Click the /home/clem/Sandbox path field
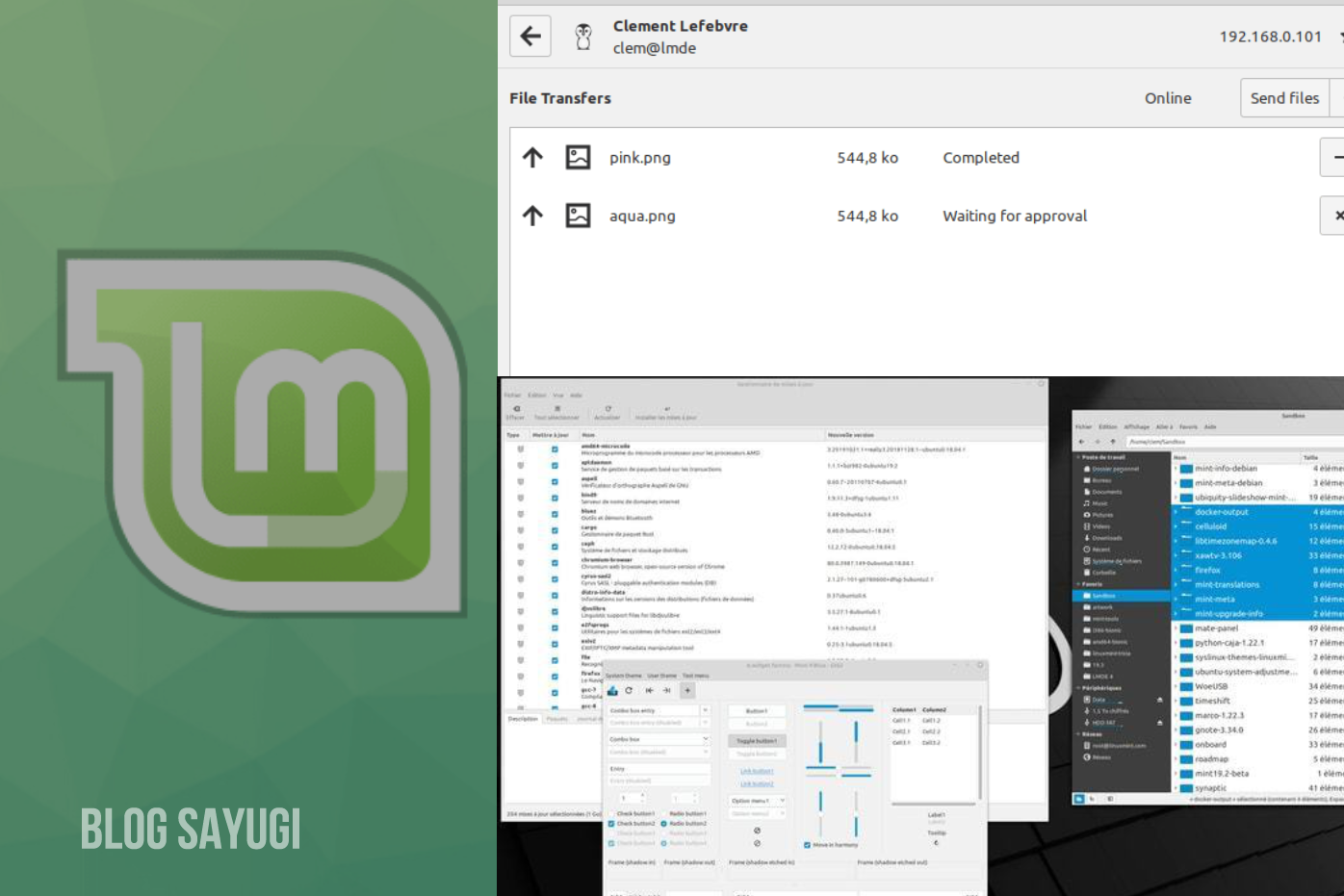 [x=1235, y=442]
